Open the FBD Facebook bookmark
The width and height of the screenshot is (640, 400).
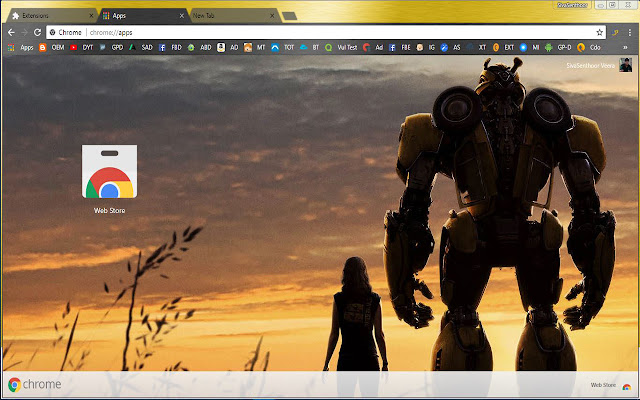[170, 47]
